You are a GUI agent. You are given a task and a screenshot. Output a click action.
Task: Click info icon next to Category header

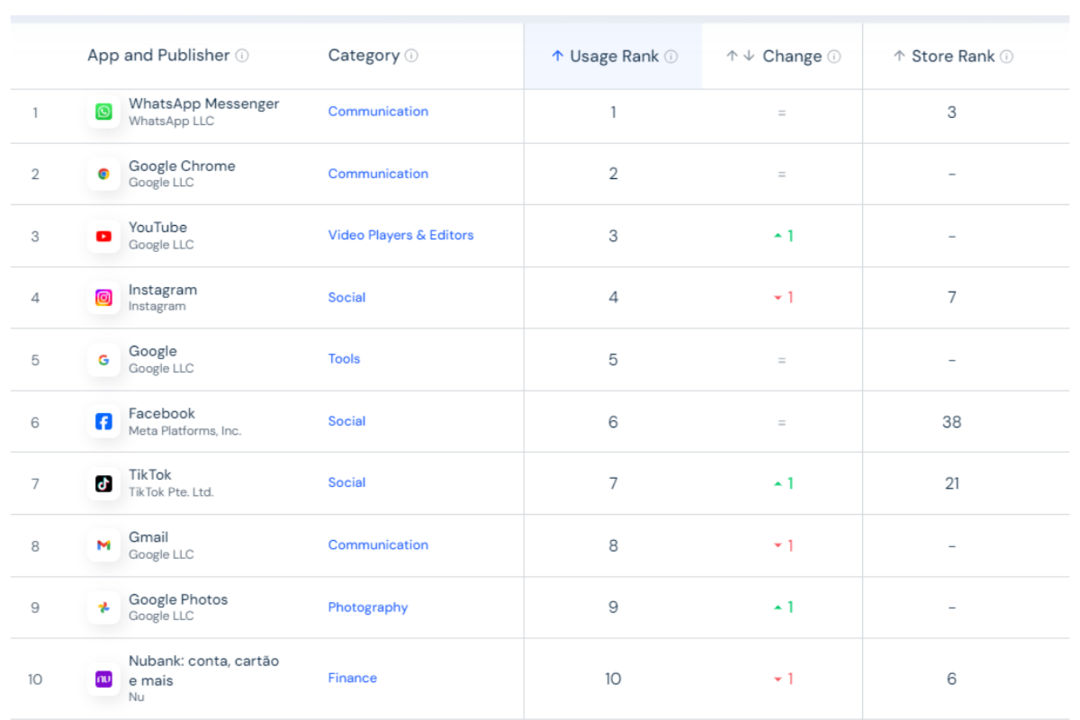[x=411, y=56]
